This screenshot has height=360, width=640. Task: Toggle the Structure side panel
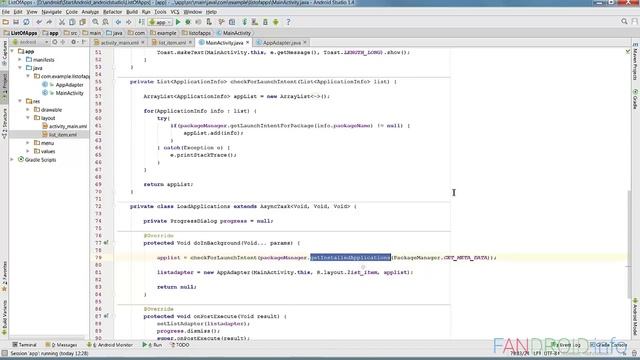tap(4, 123)
